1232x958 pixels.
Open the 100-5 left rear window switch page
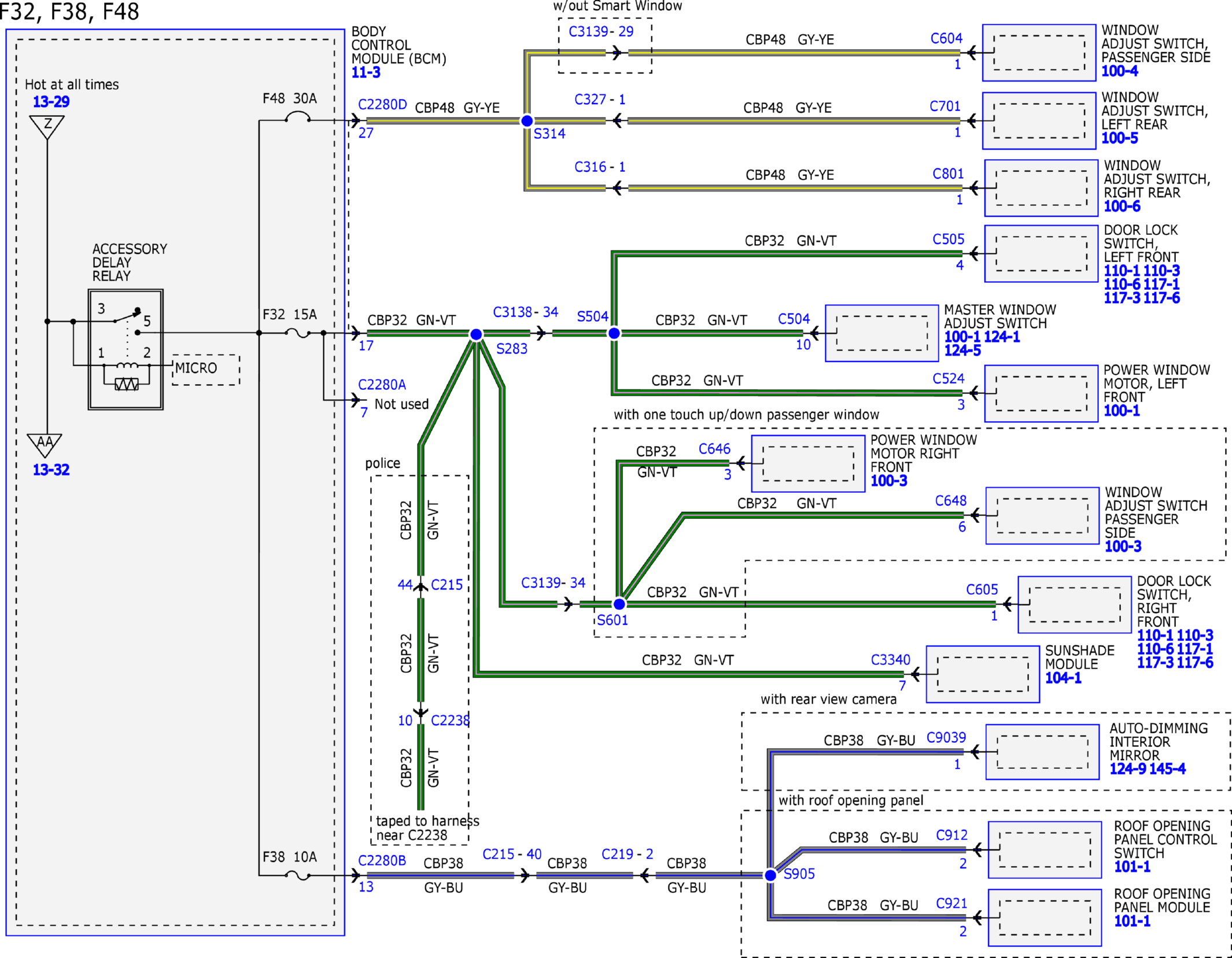[1120, 138]
